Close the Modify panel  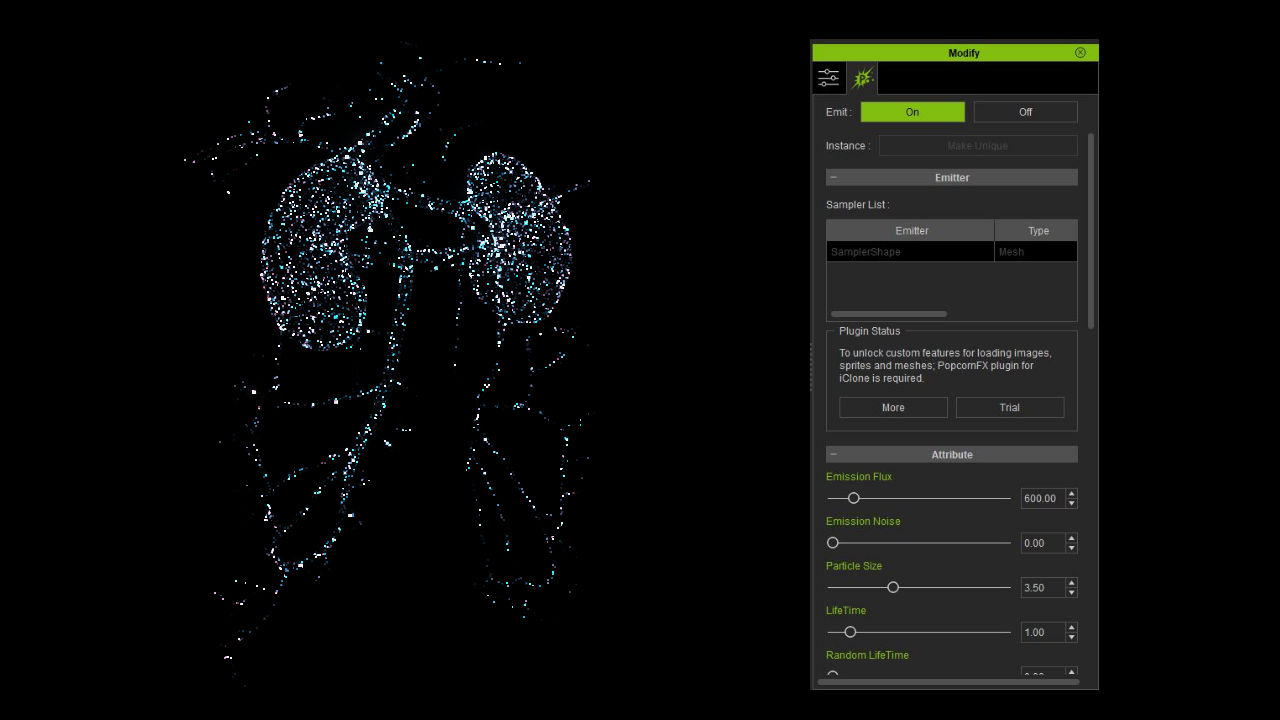(1080, 53)
